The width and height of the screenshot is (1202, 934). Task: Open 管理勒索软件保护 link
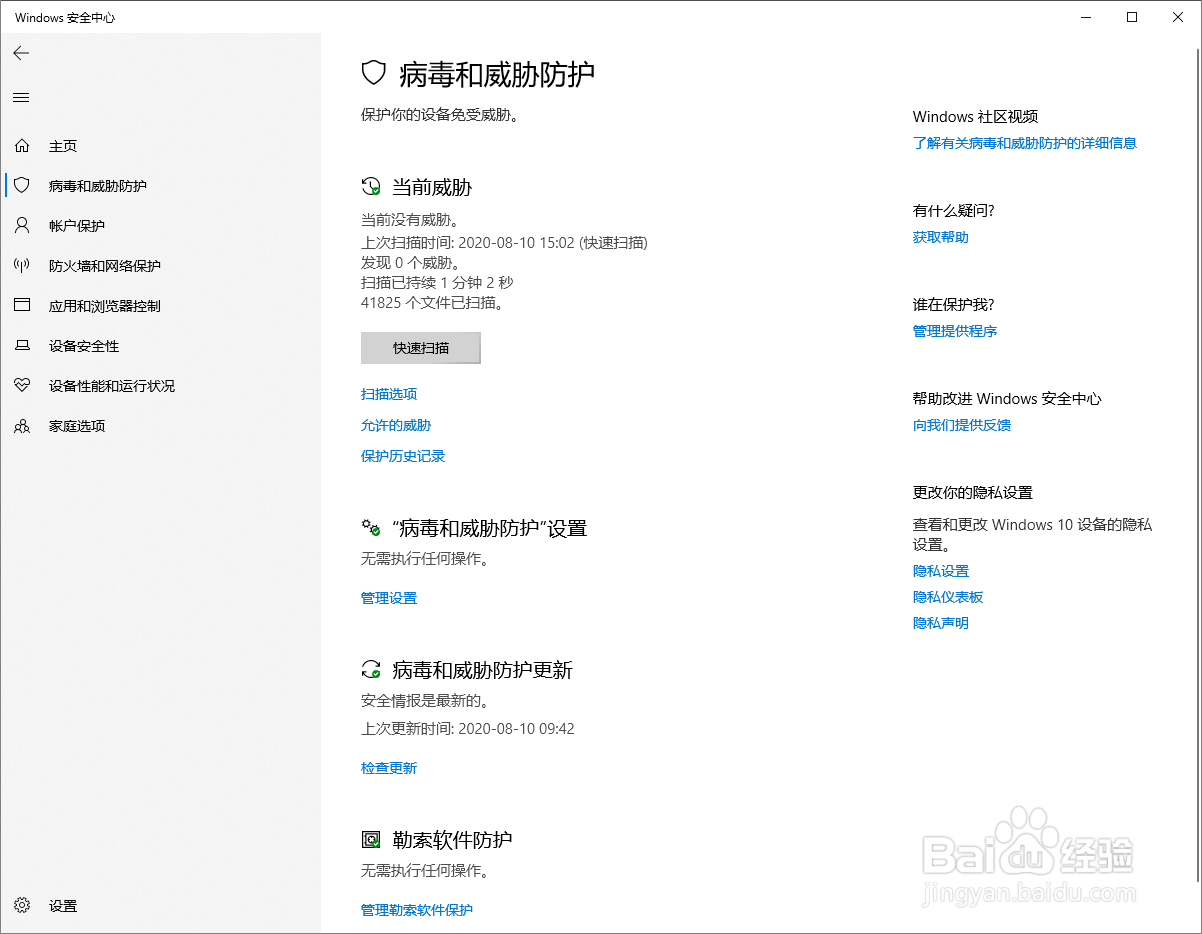tap(417, 910)
